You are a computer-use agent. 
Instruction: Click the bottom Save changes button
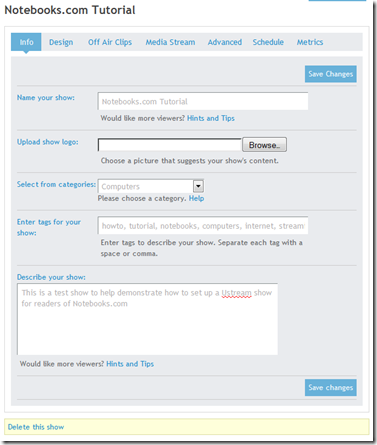point(331,387)
